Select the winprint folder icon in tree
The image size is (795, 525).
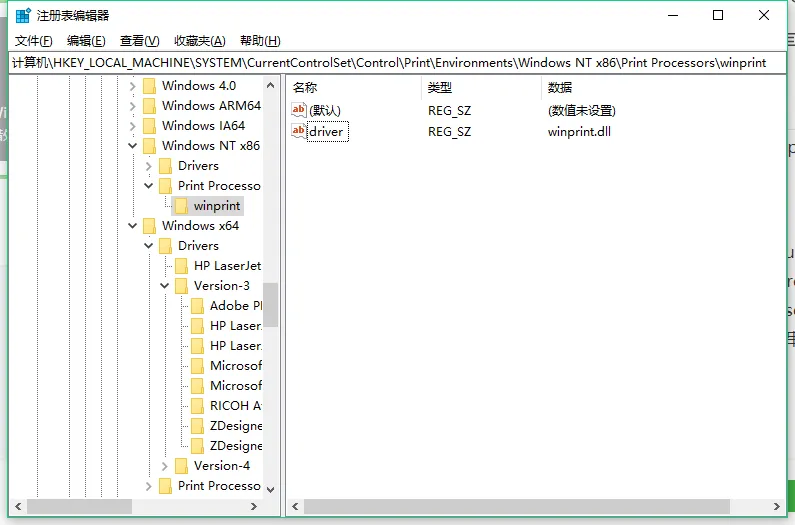(x=181, y=206)
